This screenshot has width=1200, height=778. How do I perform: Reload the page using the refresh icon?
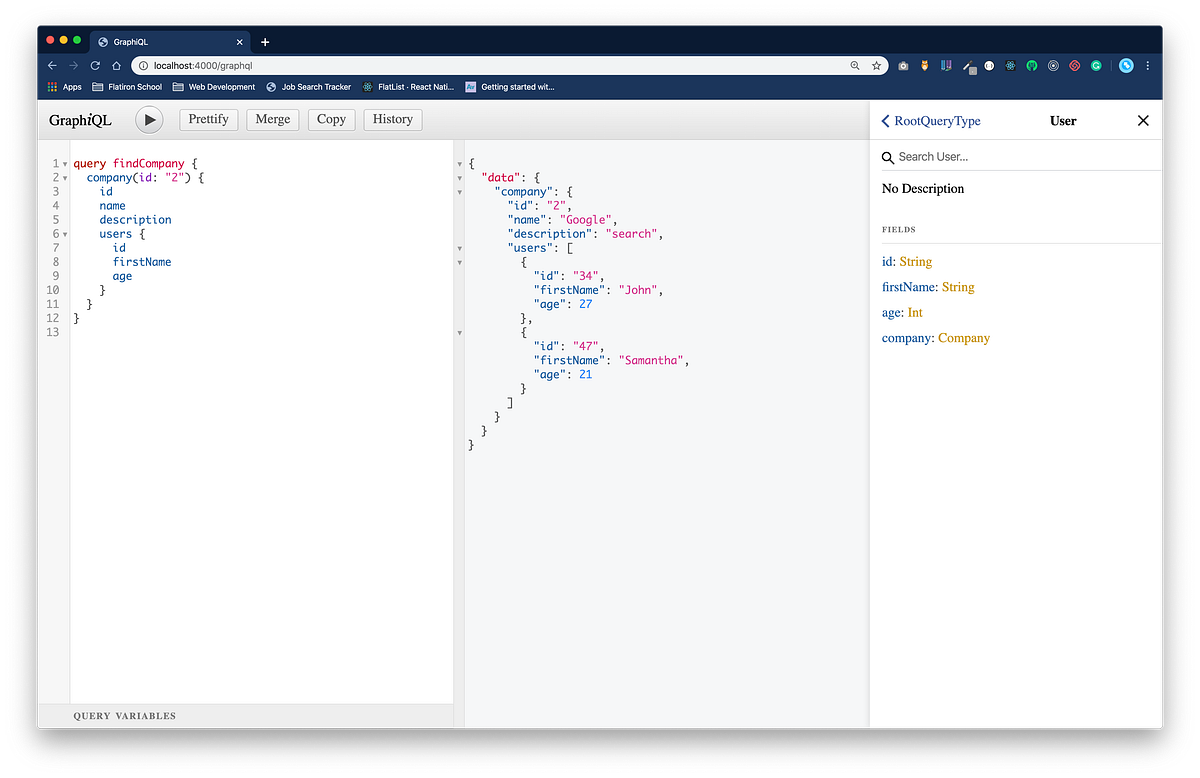point(95,65)
